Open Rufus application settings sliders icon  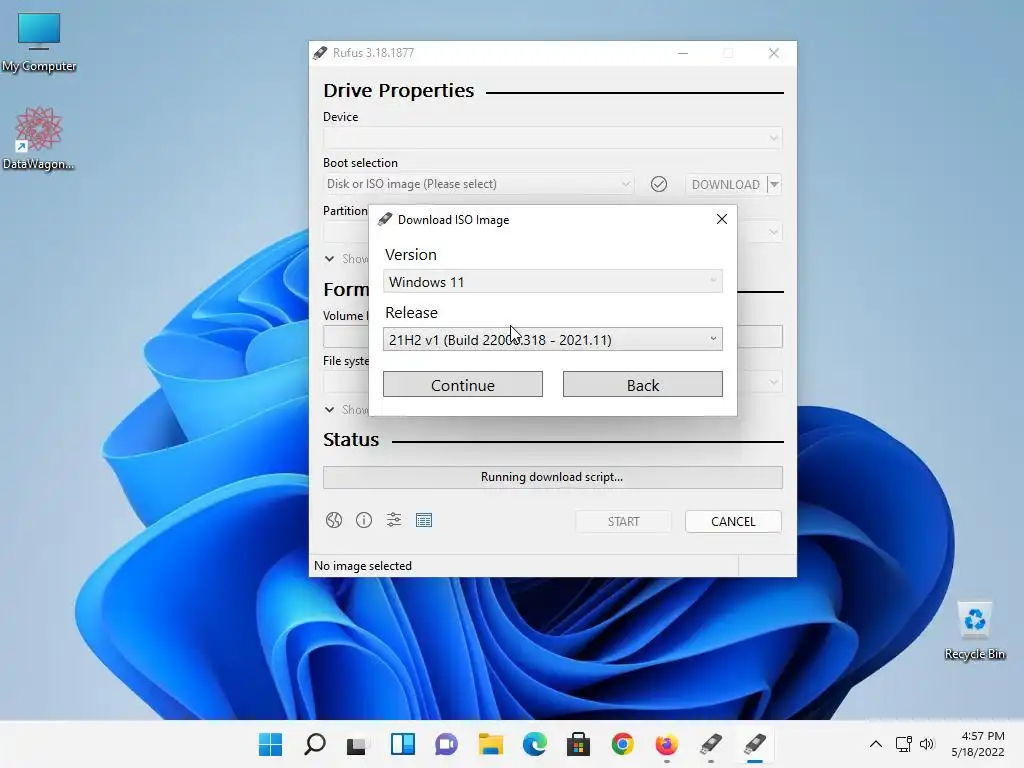[394, 520]
